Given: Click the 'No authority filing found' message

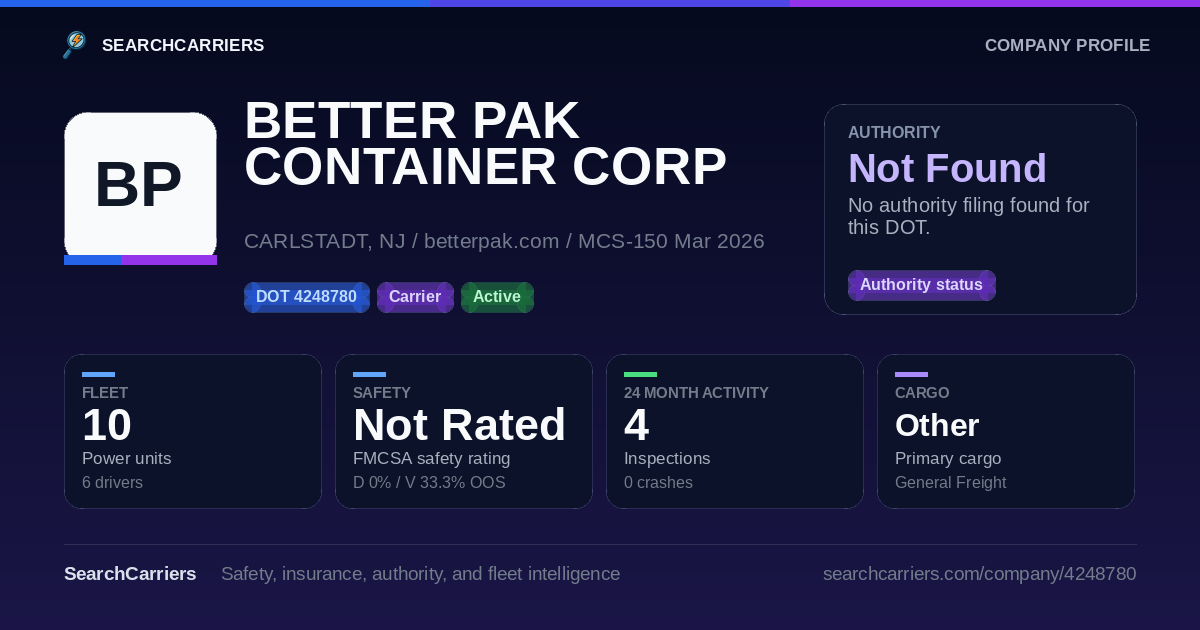Looking at the screenshot, I should [x=969, y=216].
